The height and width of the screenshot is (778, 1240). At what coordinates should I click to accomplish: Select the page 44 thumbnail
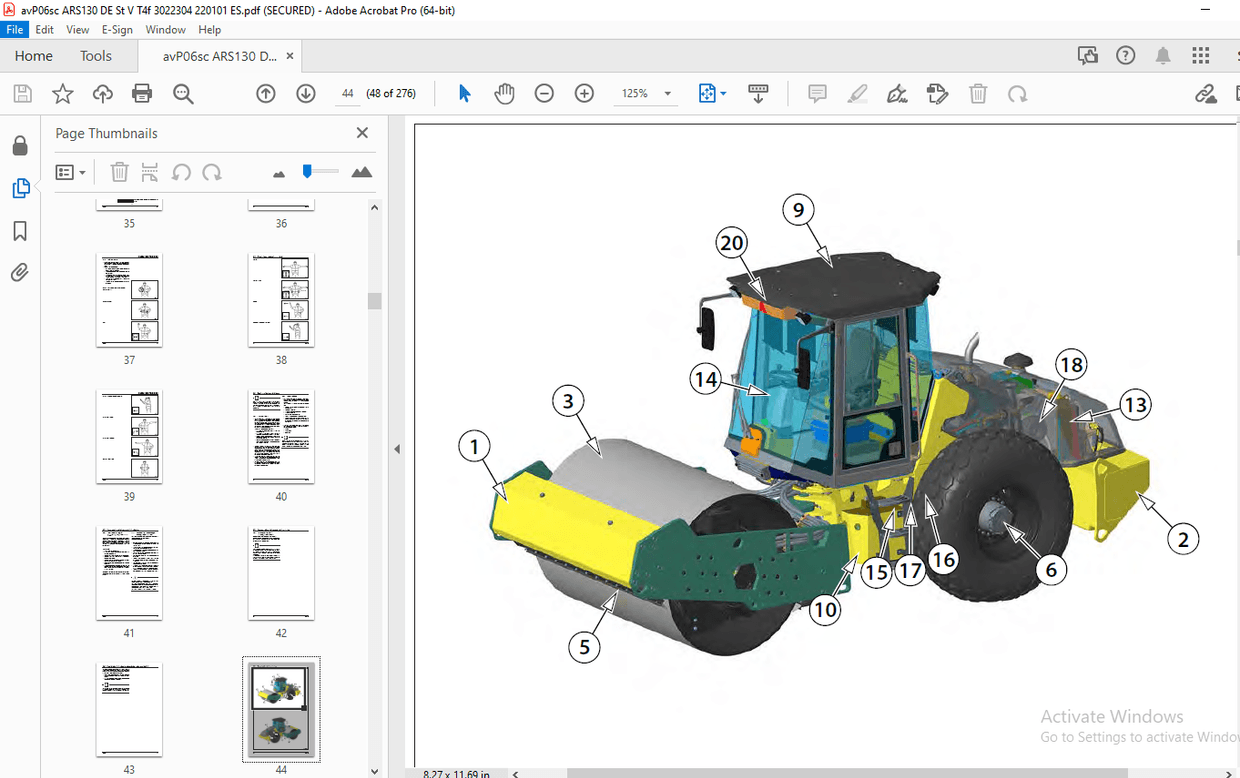tap(281, 710)
